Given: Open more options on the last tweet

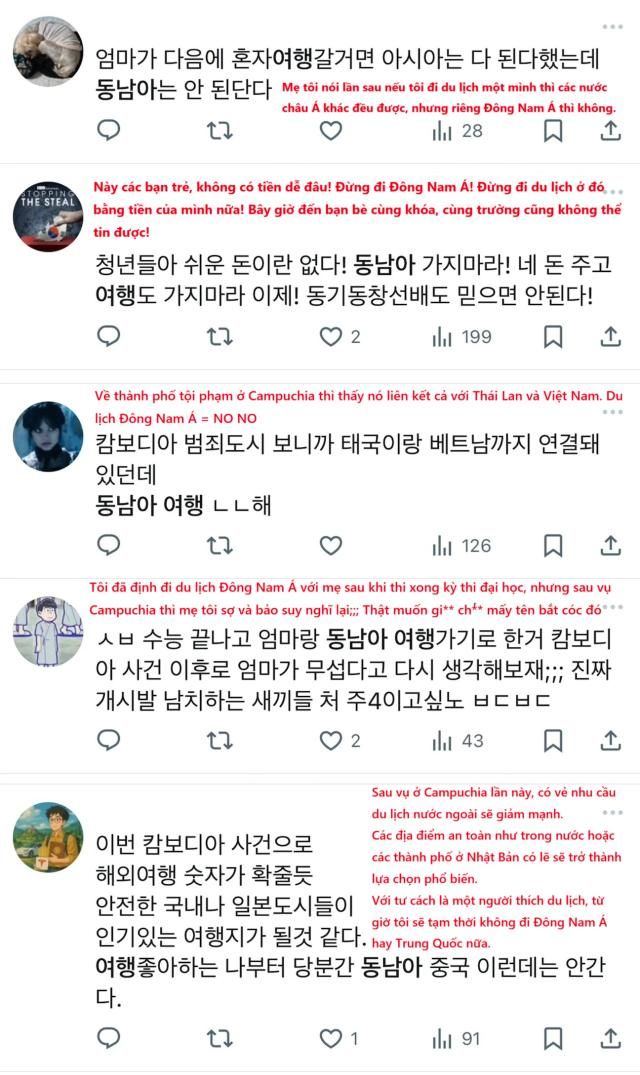Looking at the screenshot, I should [x=612, y=812].
